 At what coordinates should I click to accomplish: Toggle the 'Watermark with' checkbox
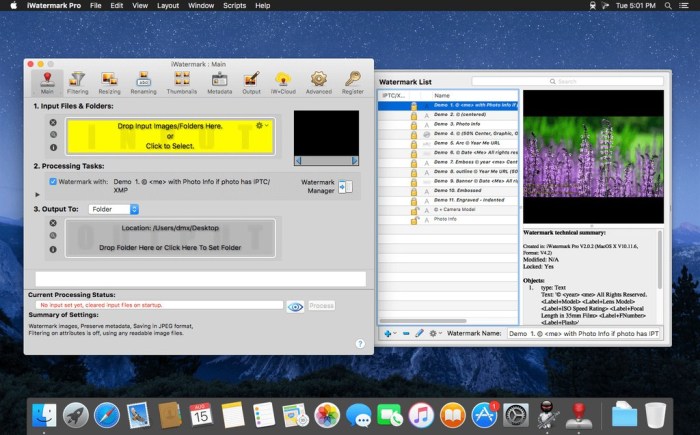click(52, 182)
